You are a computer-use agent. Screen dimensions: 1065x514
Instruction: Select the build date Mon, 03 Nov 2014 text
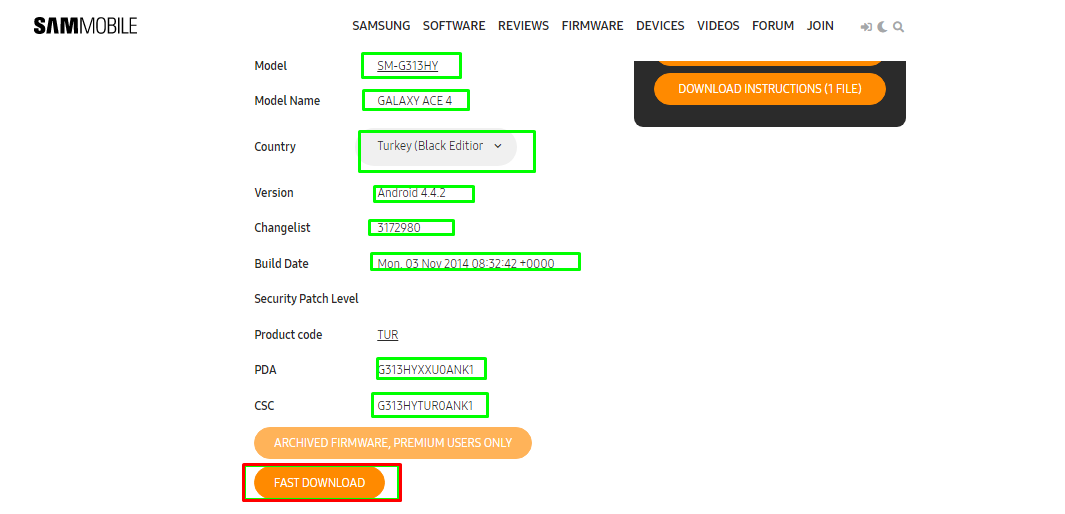coord(466,263)
